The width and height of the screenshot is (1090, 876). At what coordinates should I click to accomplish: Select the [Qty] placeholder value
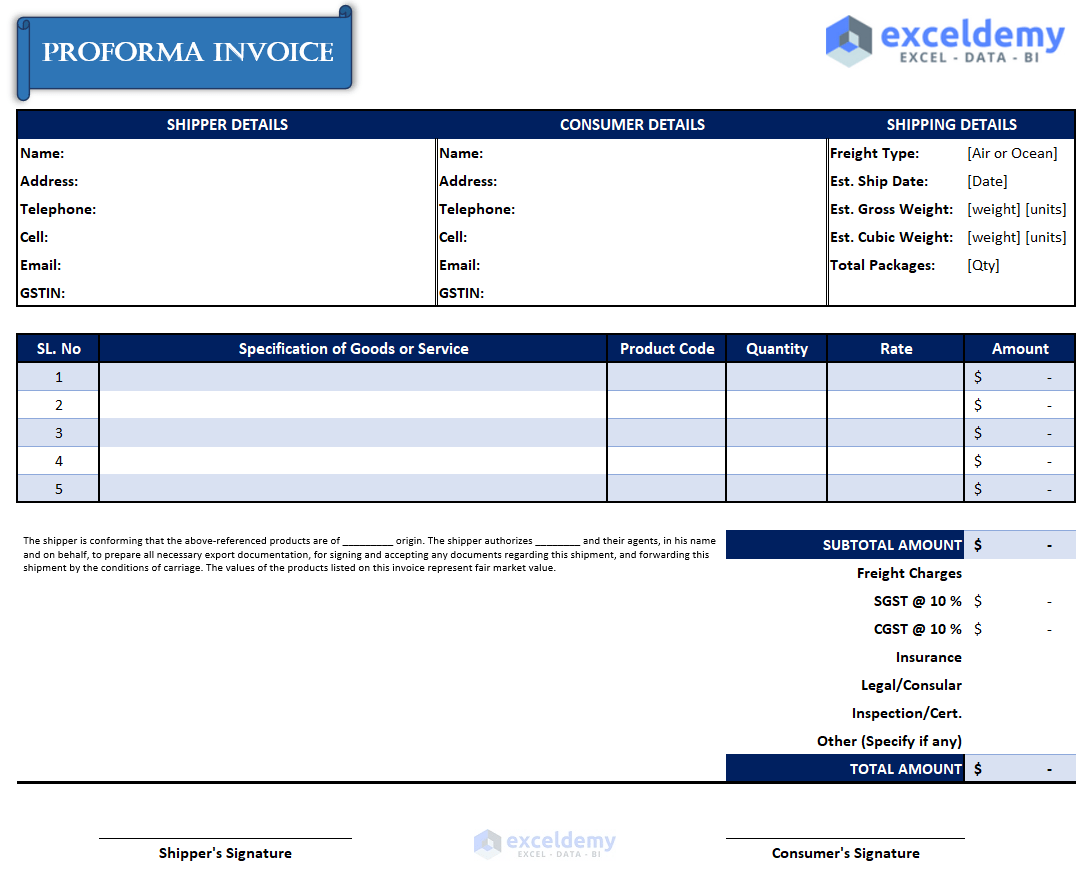983,265
